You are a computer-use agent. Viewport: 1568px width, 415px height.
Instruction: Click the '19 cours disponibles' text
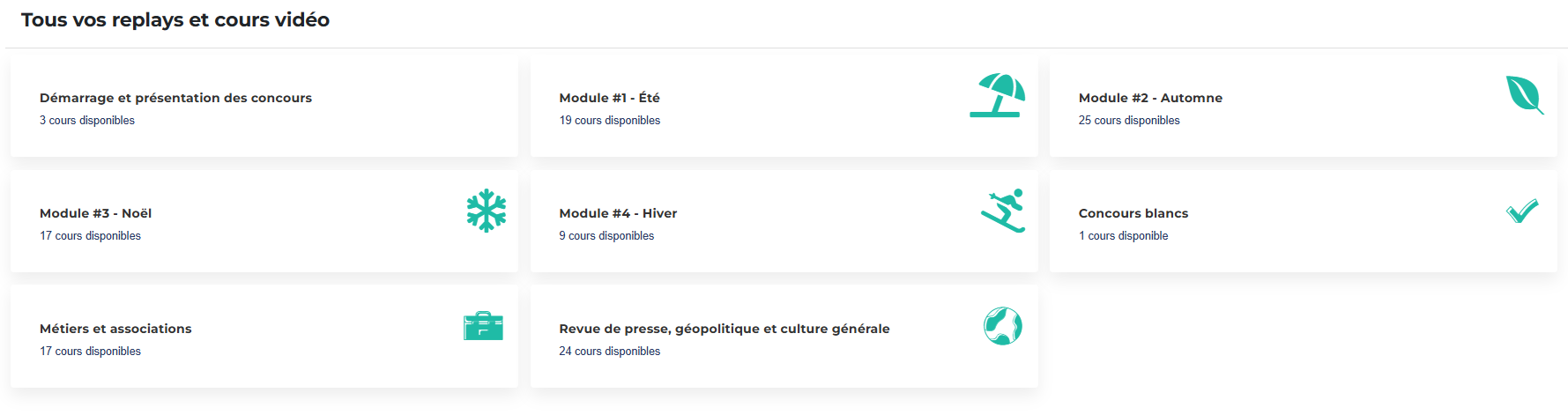tap(609, 121)
